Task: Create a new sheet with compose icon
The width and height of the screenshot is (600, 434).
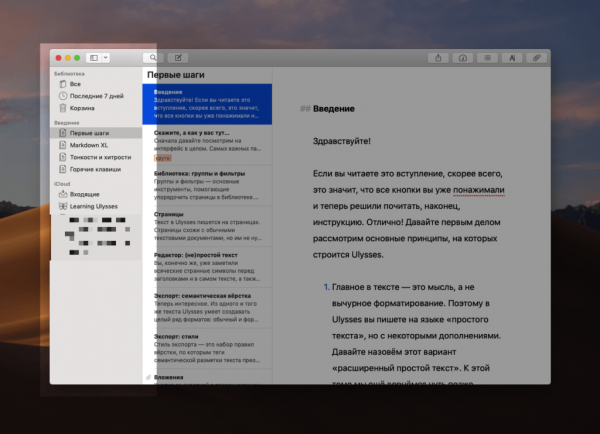Action: [178, 58]
